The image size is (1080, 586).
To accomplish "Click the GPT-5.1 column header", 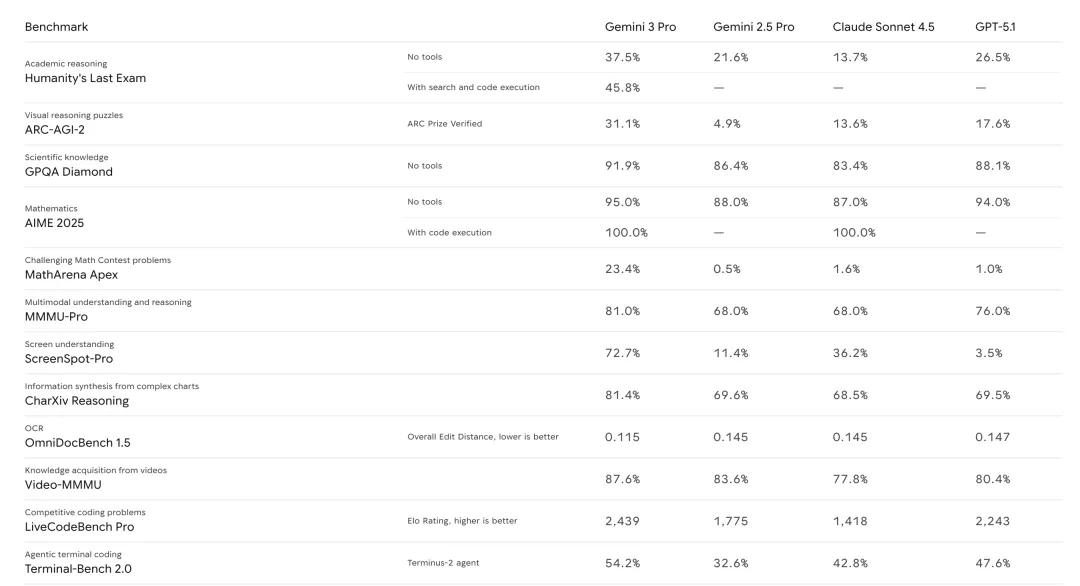I will point(995,27).
